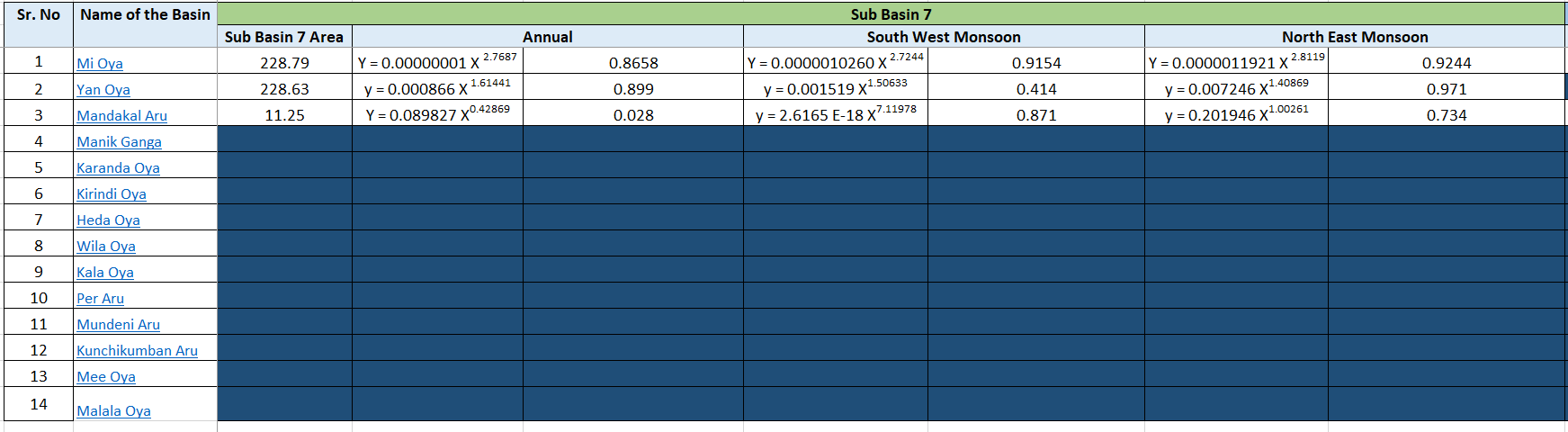Select the cell containing 0.8658

click(x=633, y=63)
